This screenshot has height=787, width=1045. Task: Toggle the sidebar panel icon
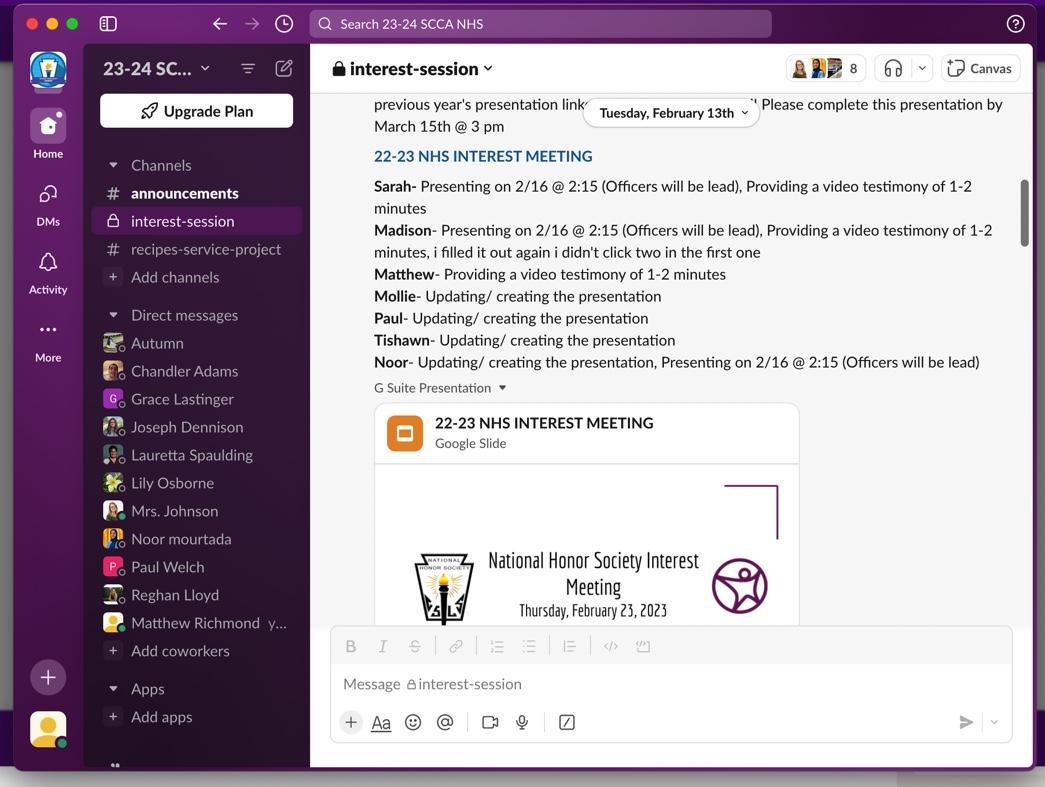(108, 24)
